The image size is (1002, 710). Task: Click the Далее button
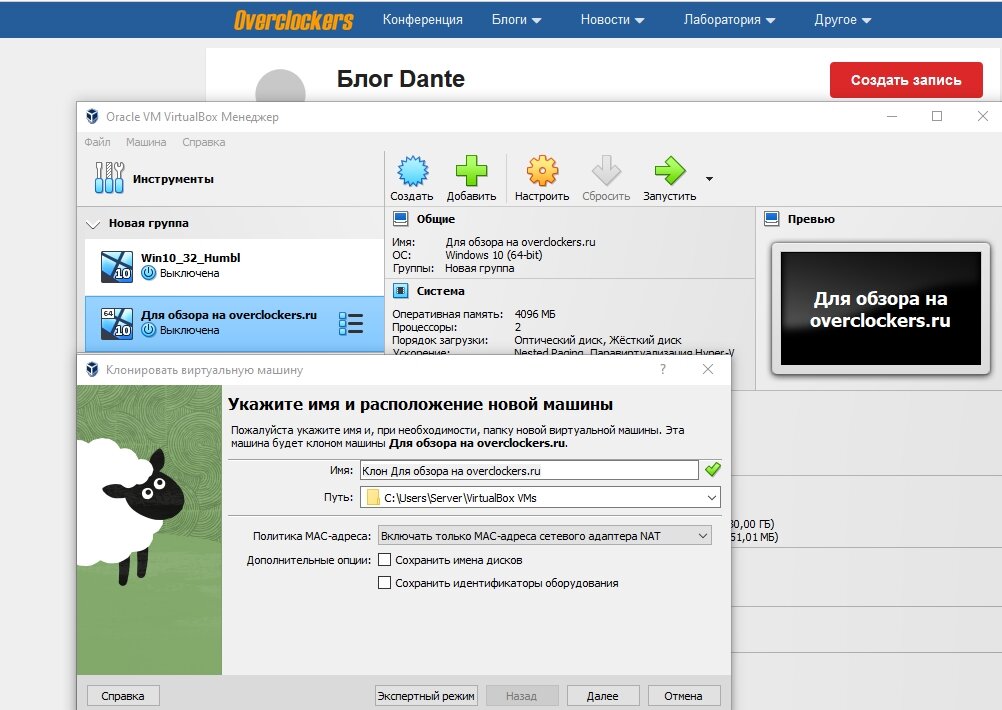coord(603,696)
